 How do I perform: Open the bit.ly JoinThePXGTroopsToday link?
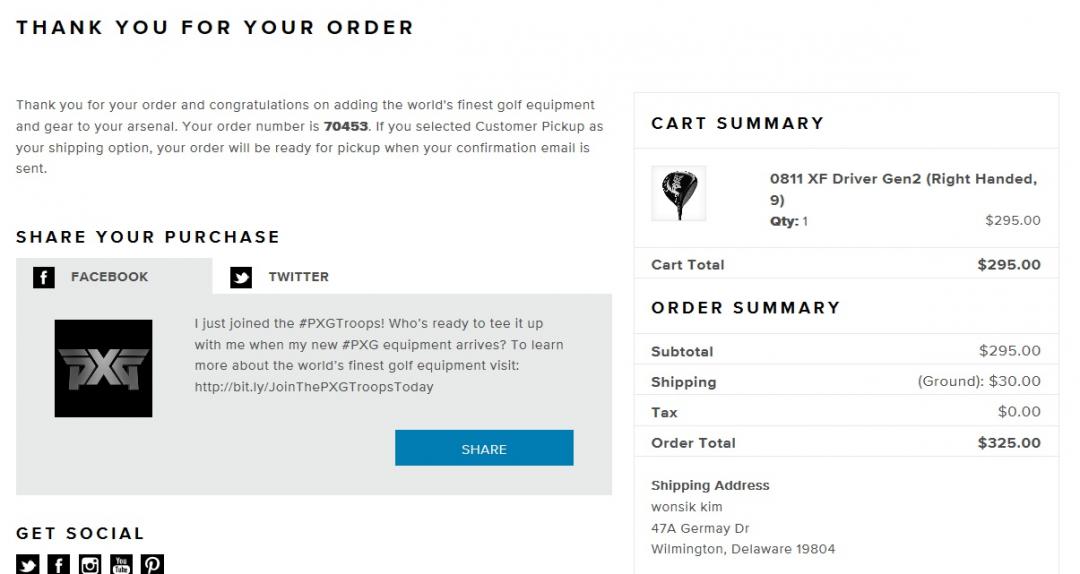[314, 387]
